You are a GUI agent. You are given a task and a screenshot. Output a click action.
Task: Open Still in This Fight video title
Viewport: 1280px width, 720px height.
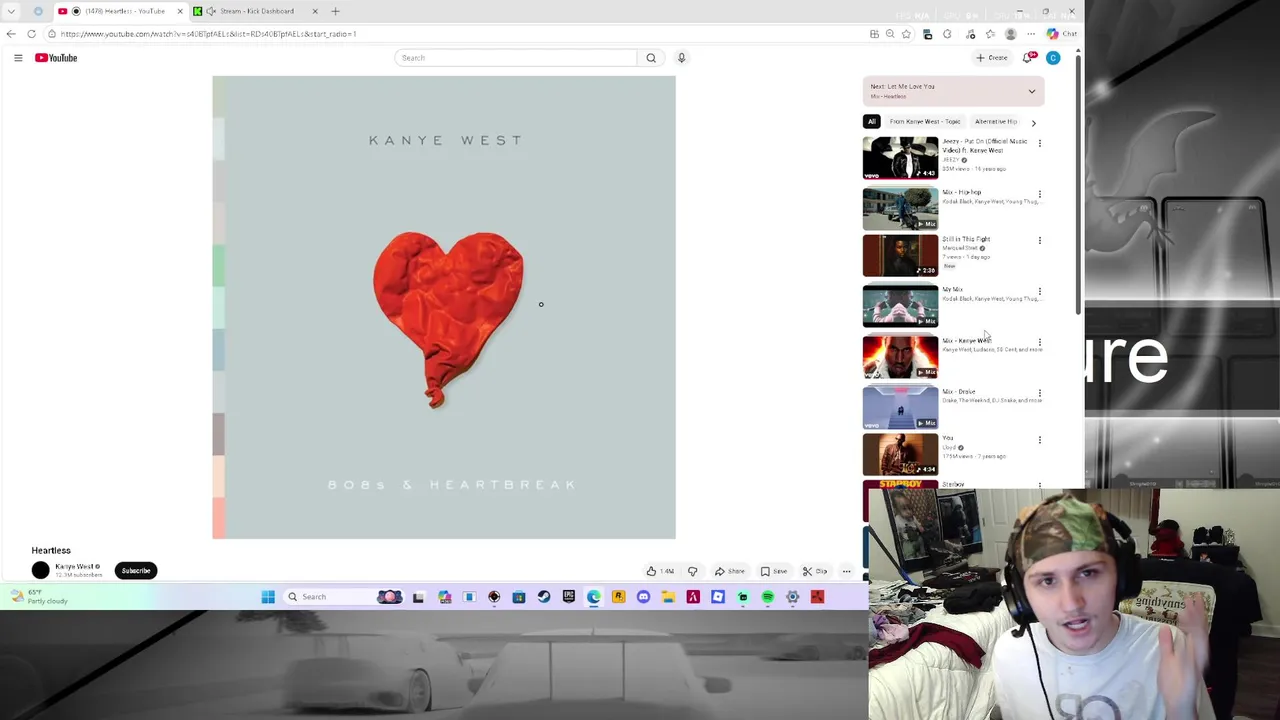tap(966, 239)
